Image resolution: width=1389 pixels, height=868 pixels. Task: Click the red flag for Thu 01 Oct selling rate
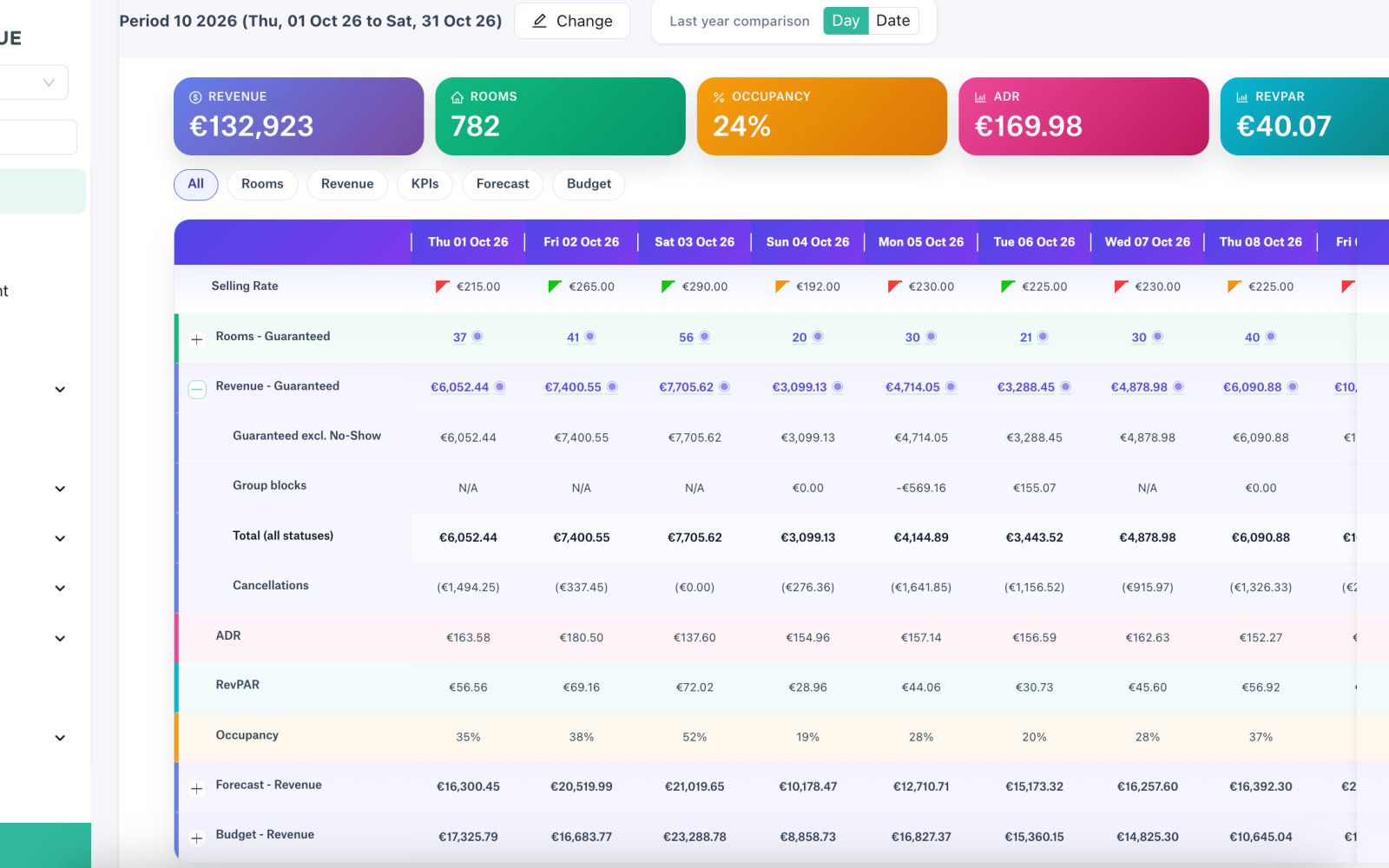click(442, 286)
